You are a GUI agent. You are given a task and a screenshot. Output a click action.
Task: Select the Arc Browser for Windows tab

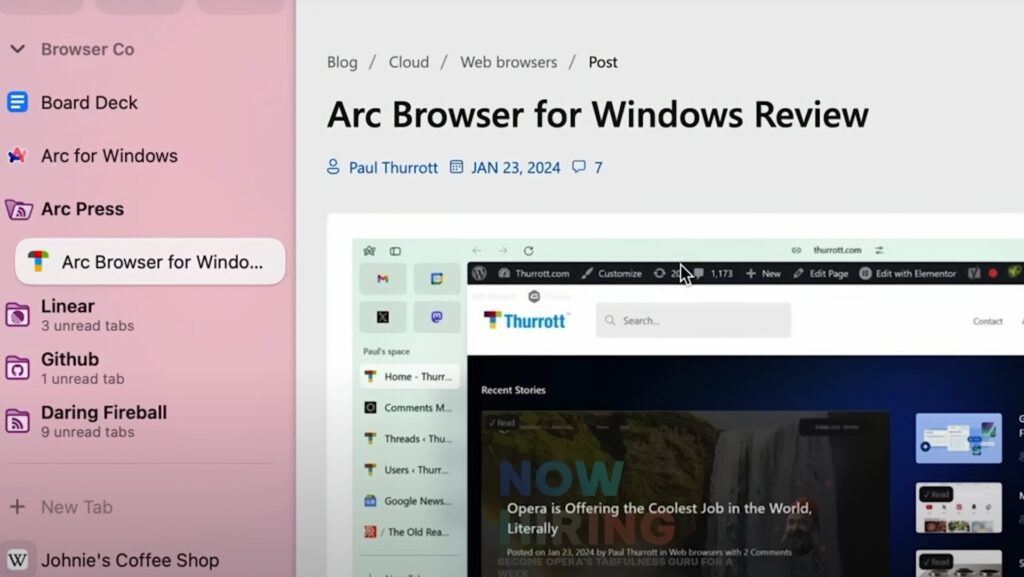[148, 262]
